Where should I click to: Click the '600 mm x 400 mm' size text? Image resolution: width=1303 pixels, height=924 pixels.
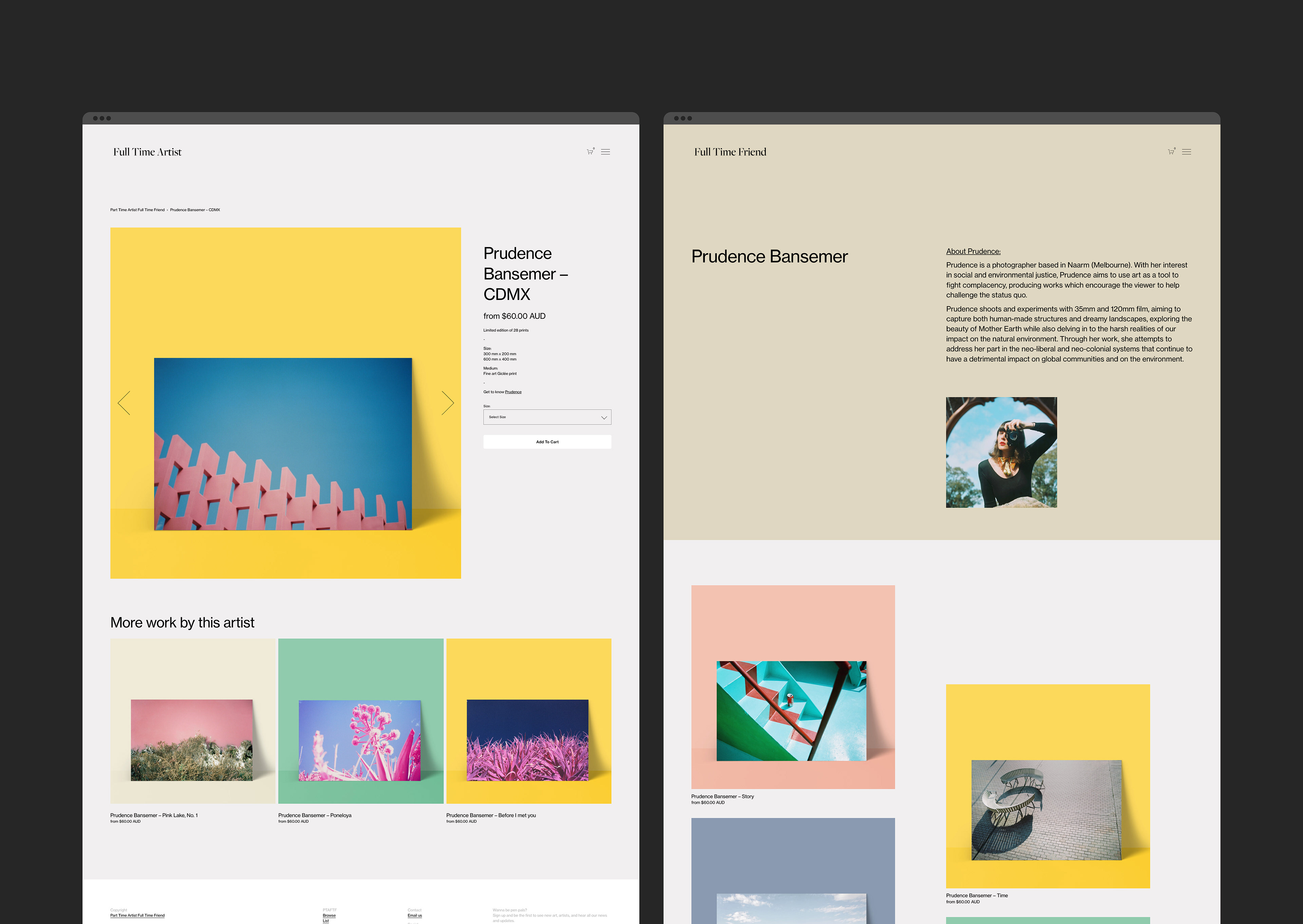499,360
